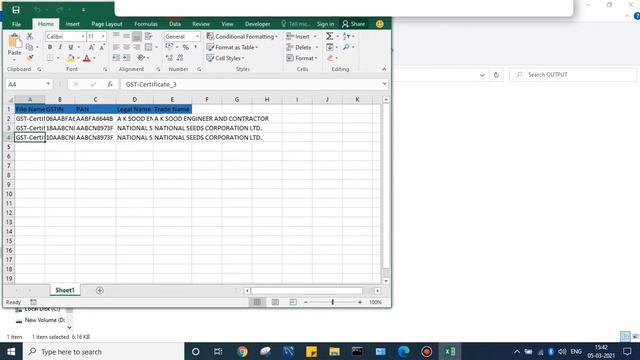
Task: Click the Type here to search box
Action: 104,351
